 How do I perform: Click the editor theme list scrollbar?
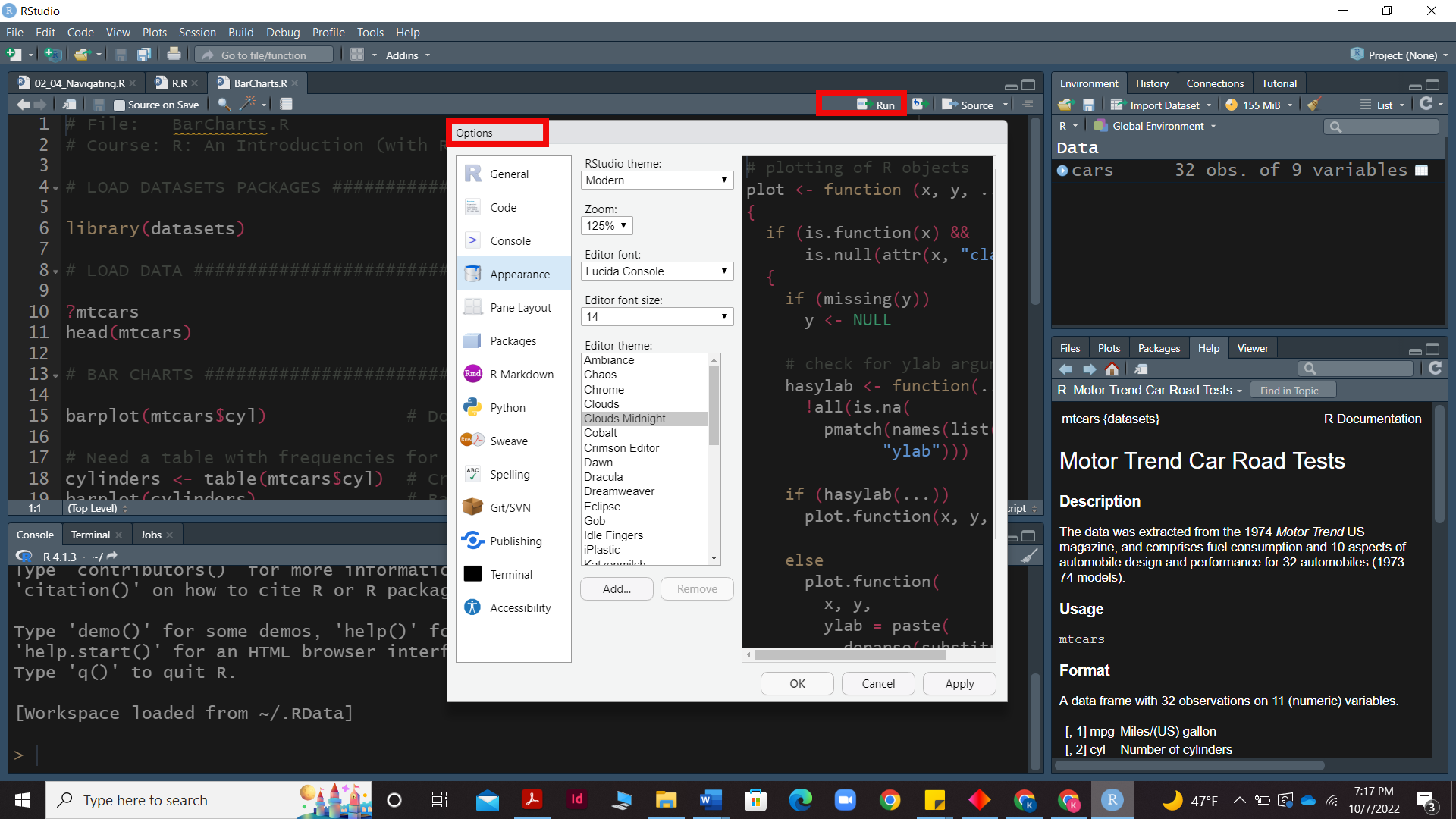click(714, 406)
